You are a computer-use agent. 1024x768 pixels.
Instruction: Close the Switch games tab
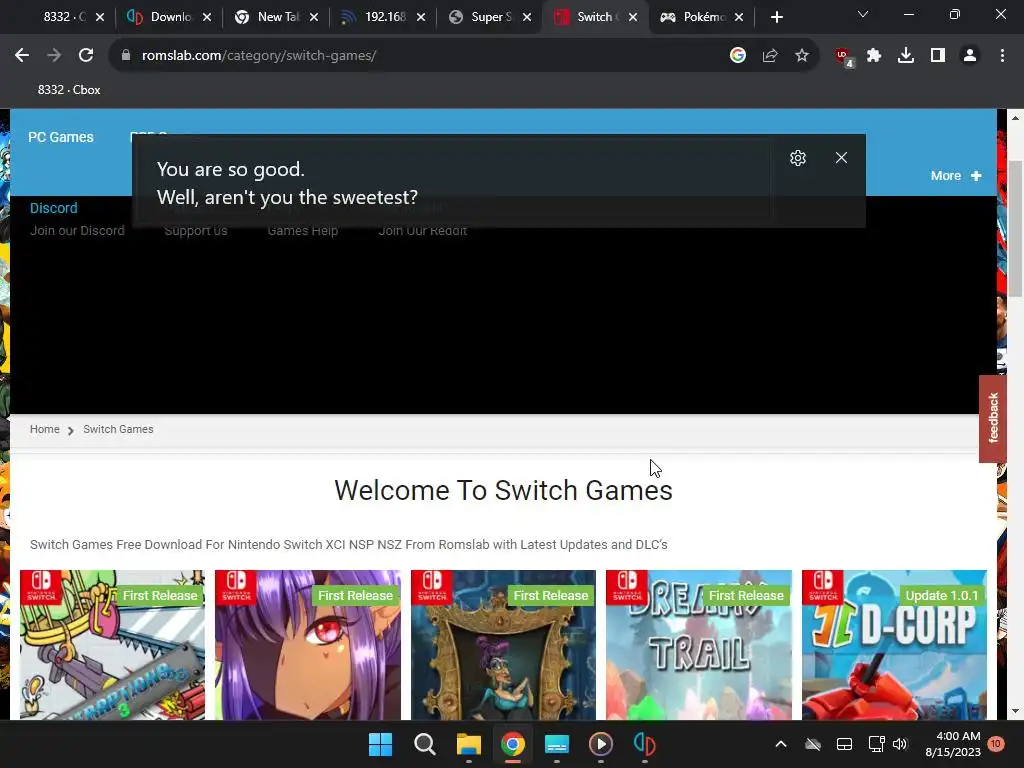pos(633,17)
